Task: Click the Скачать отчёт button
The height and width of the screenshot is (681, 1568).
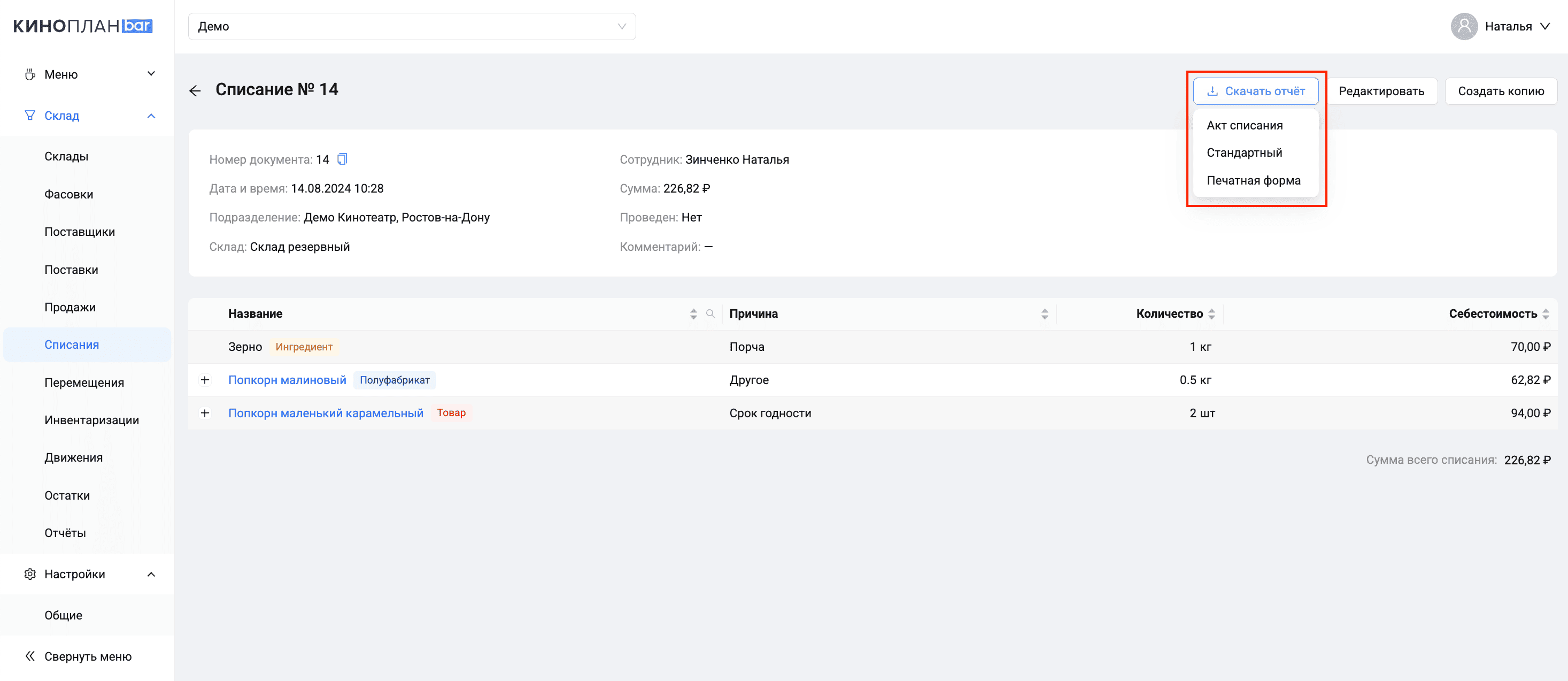Action: click(1256, 91)
